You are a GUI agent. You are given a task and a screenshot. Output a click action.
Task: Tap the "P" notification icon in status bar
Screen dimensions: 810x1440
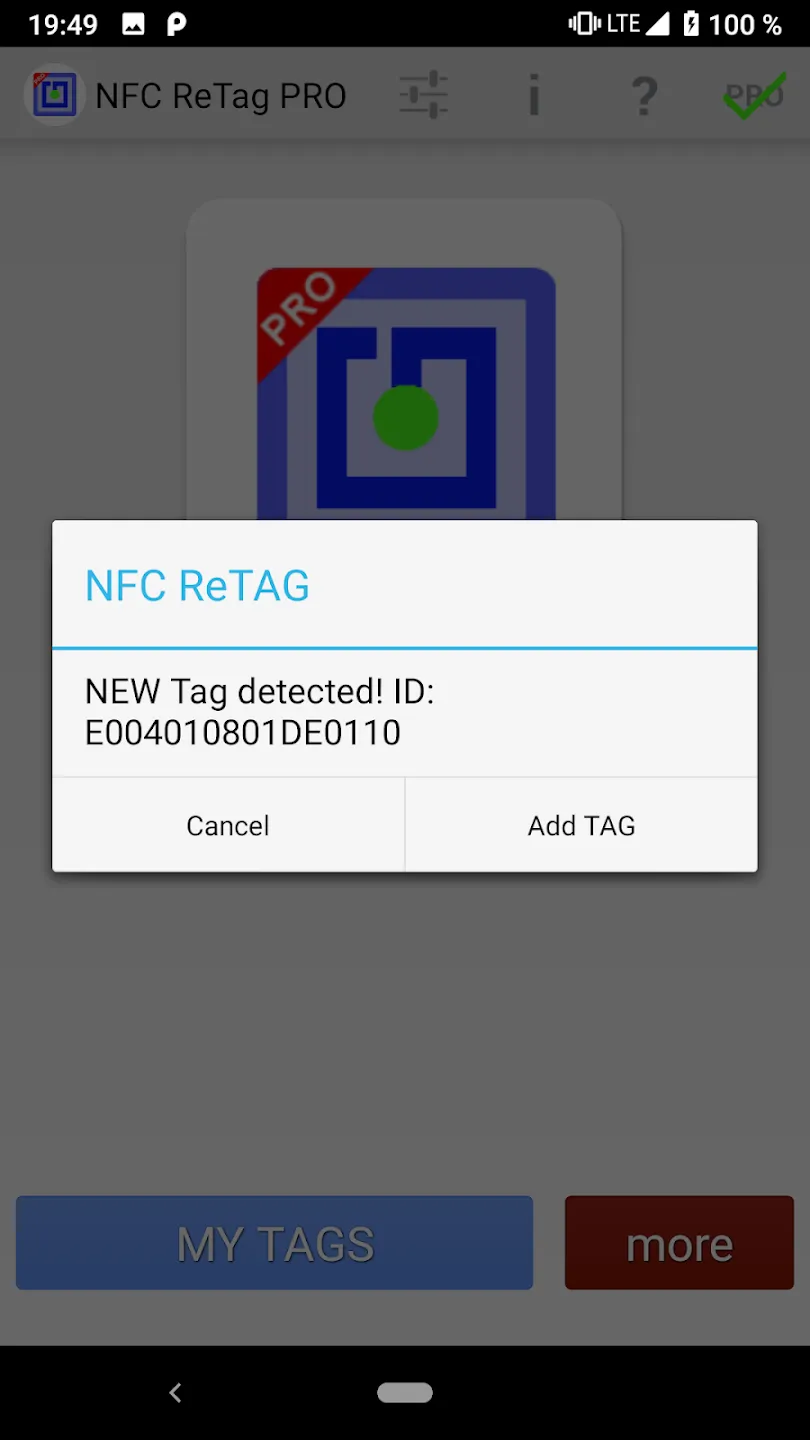click(176, 25)
